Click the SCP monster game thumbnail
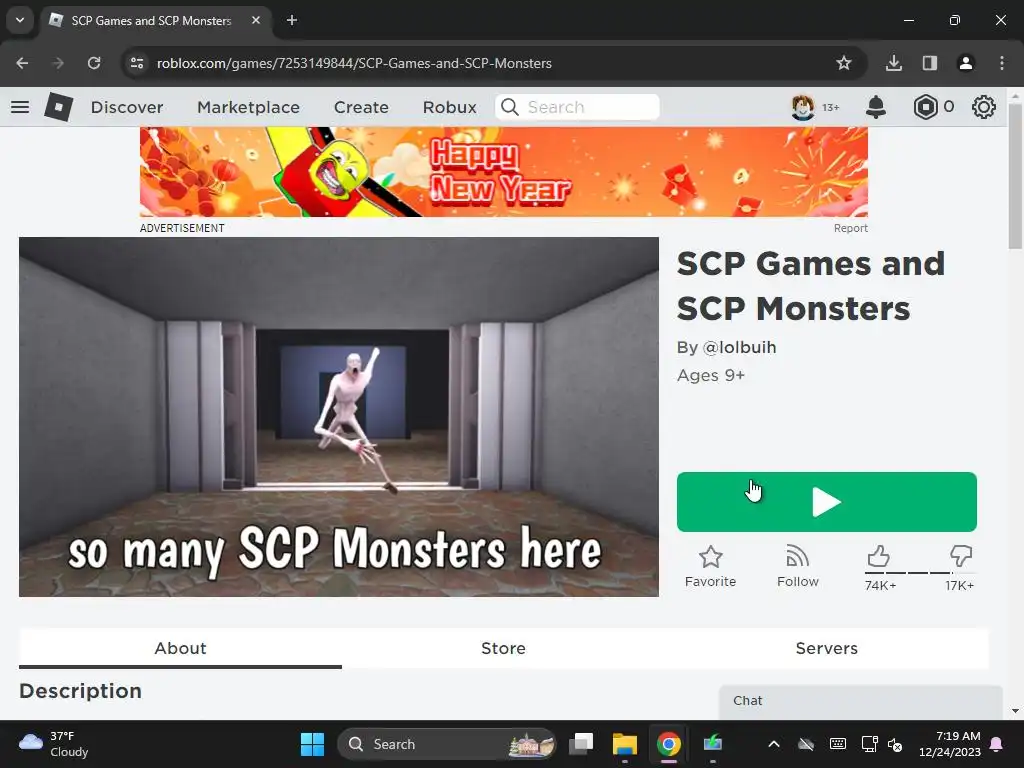The height and width of the screenshot is (768, 1024). pos(338,417)
